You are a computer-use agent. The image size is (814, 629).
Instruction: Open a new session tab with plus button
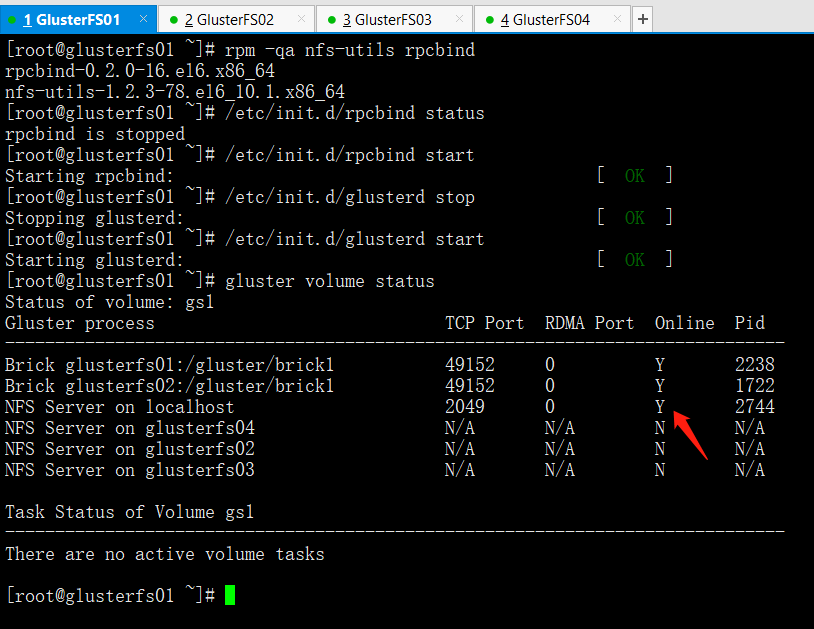coord(643,20)
